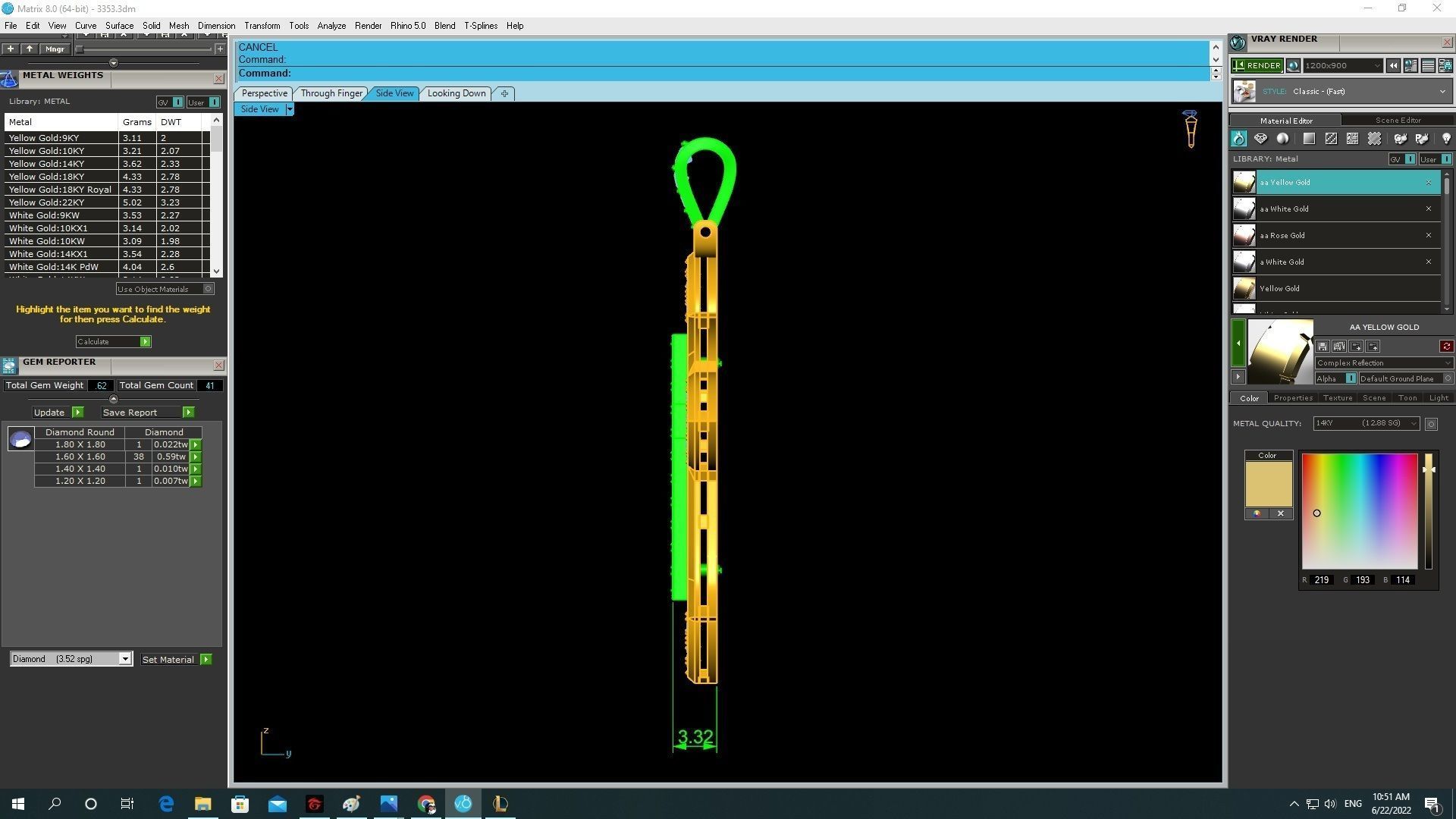The width and height of the screenshot is (1456, 819).
Task: Click inside the color spectrum picker
Action: [x=1360, y=511]
